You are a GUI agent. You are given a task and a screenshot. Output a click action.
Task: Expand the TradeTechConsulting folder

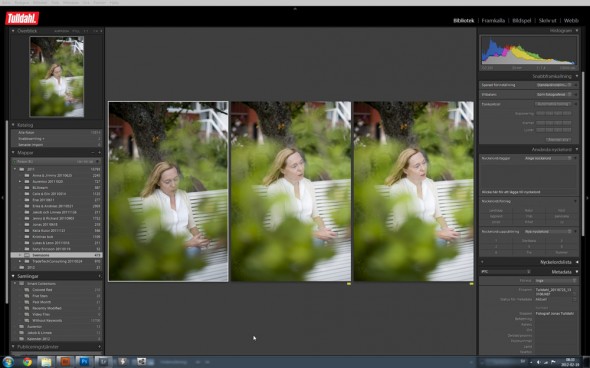click(x=20, y=261)
